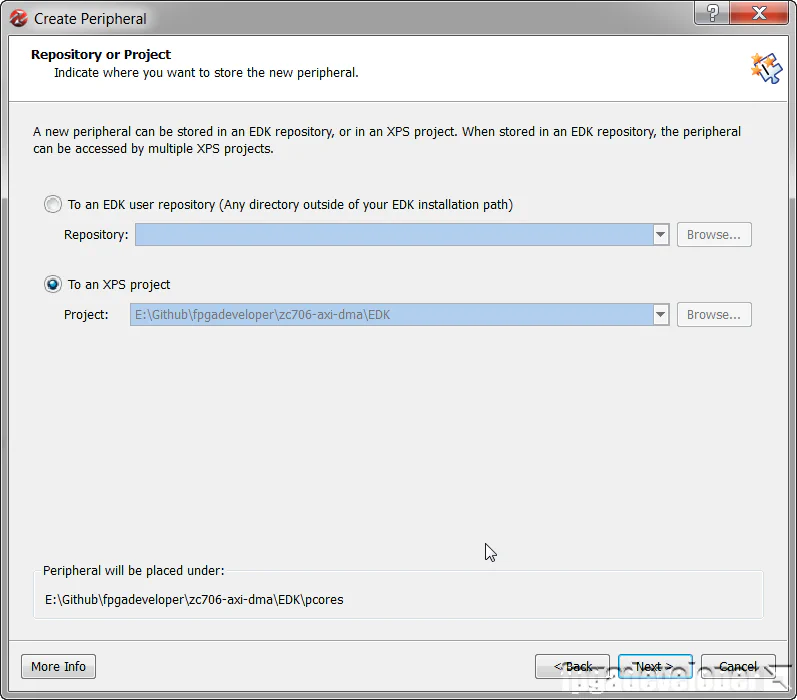Expand the Repository dropdown arrow
797x700 pixels.
tap(660, 235)
